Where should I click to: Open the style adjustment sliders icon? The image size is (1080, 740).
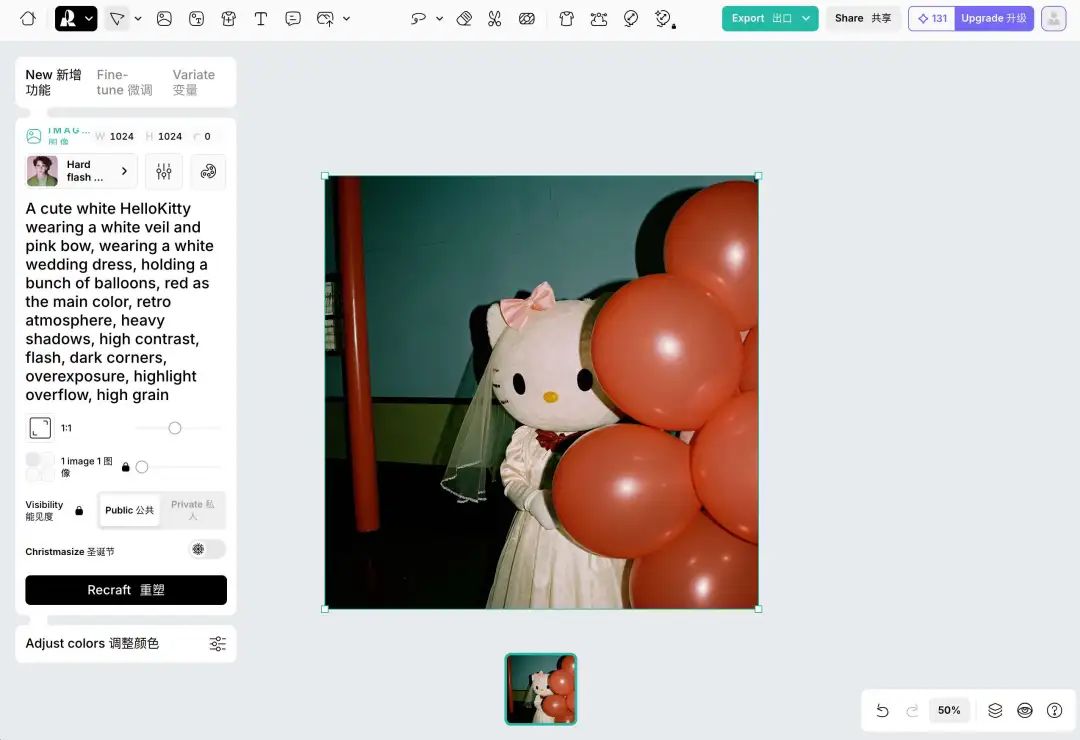pyautogui.click(x=164, y=172)
